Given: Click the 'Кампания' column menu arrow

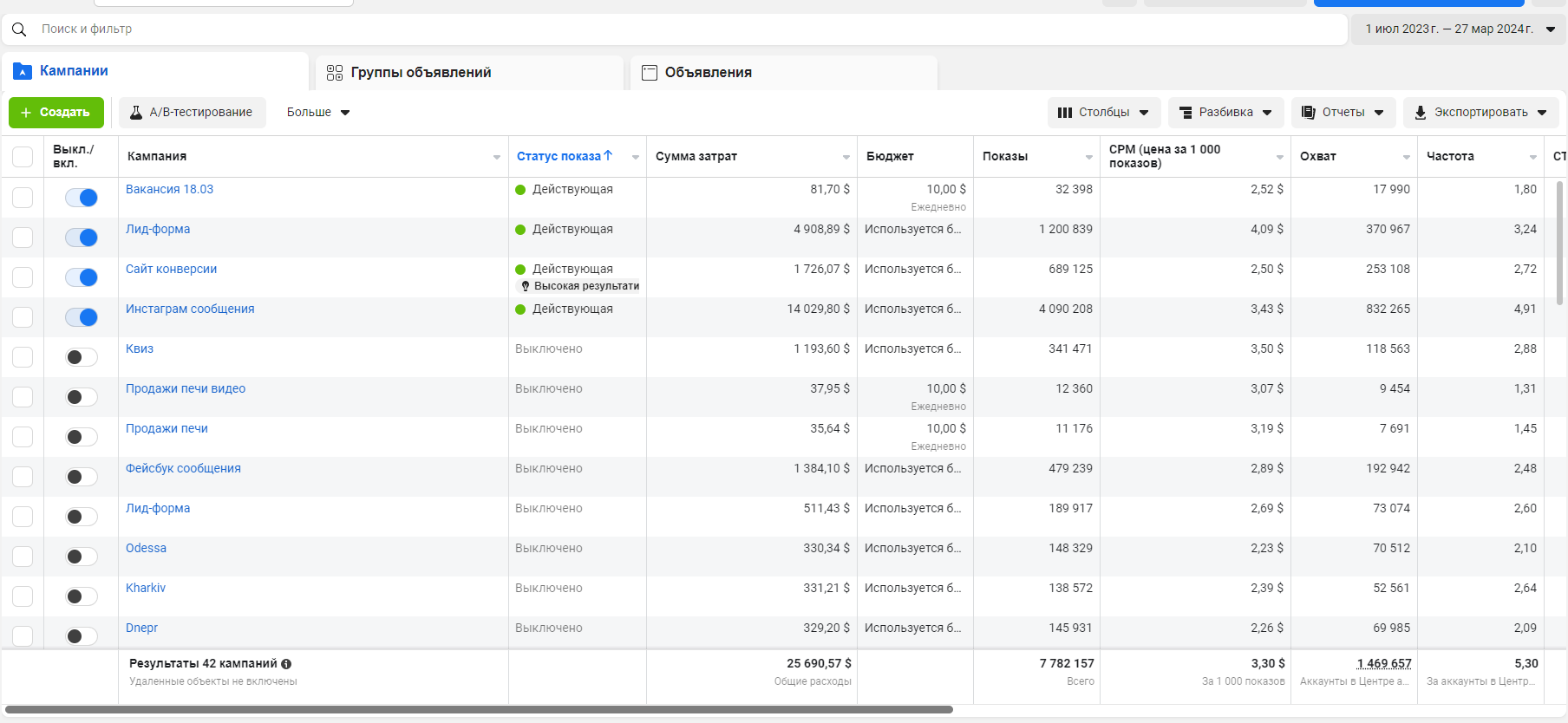Looking at the screenshot, I should pos(497,157).
